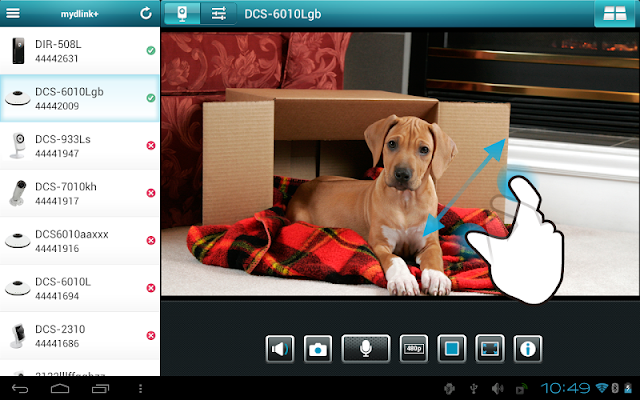The height and width of the screenshot is (400, 640).
Task: Tap the Bluetooth status icon
Action: tap(615, 388)
